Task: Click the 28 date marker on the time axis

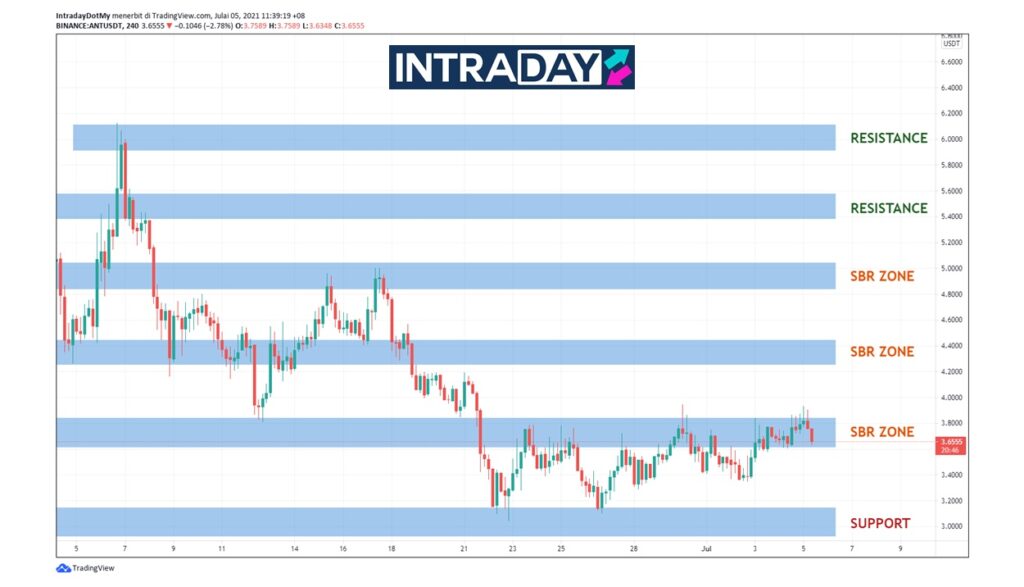Action: click(634, 549)
